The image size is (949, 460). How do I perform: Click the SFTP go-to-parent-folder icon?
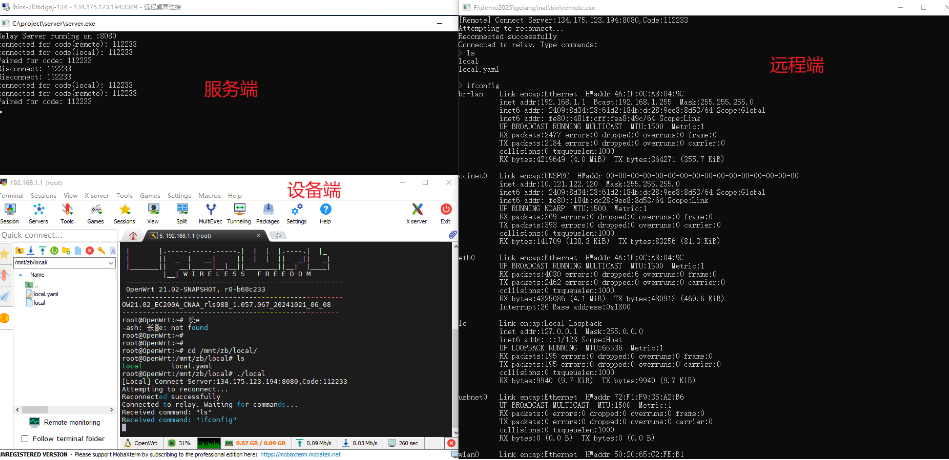coord(19,250)
